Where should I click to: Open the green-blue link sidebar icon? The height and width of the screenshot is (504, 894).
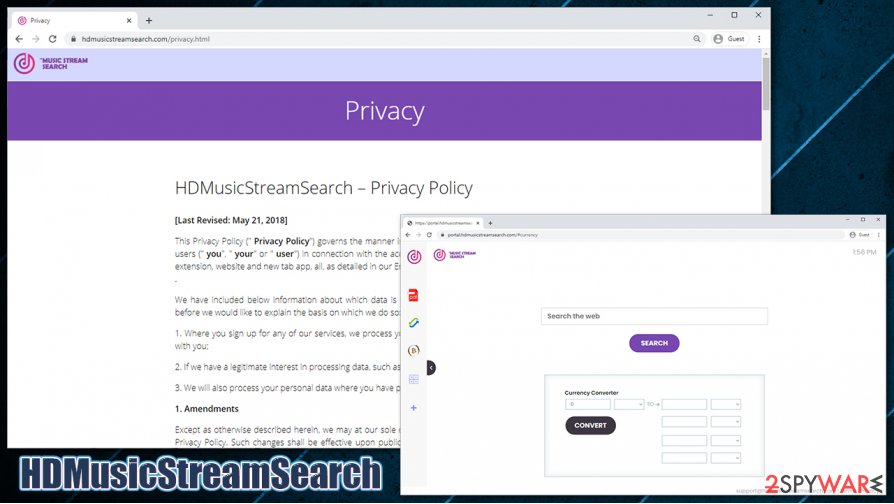click(x=413, y=323)
